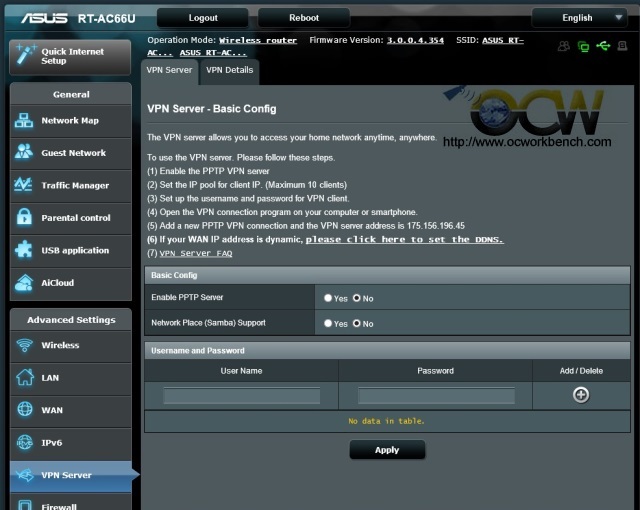This screenshot has height=510, width=640.
Task: Open AiCloud menu item
Action: [x=71, y=283]
